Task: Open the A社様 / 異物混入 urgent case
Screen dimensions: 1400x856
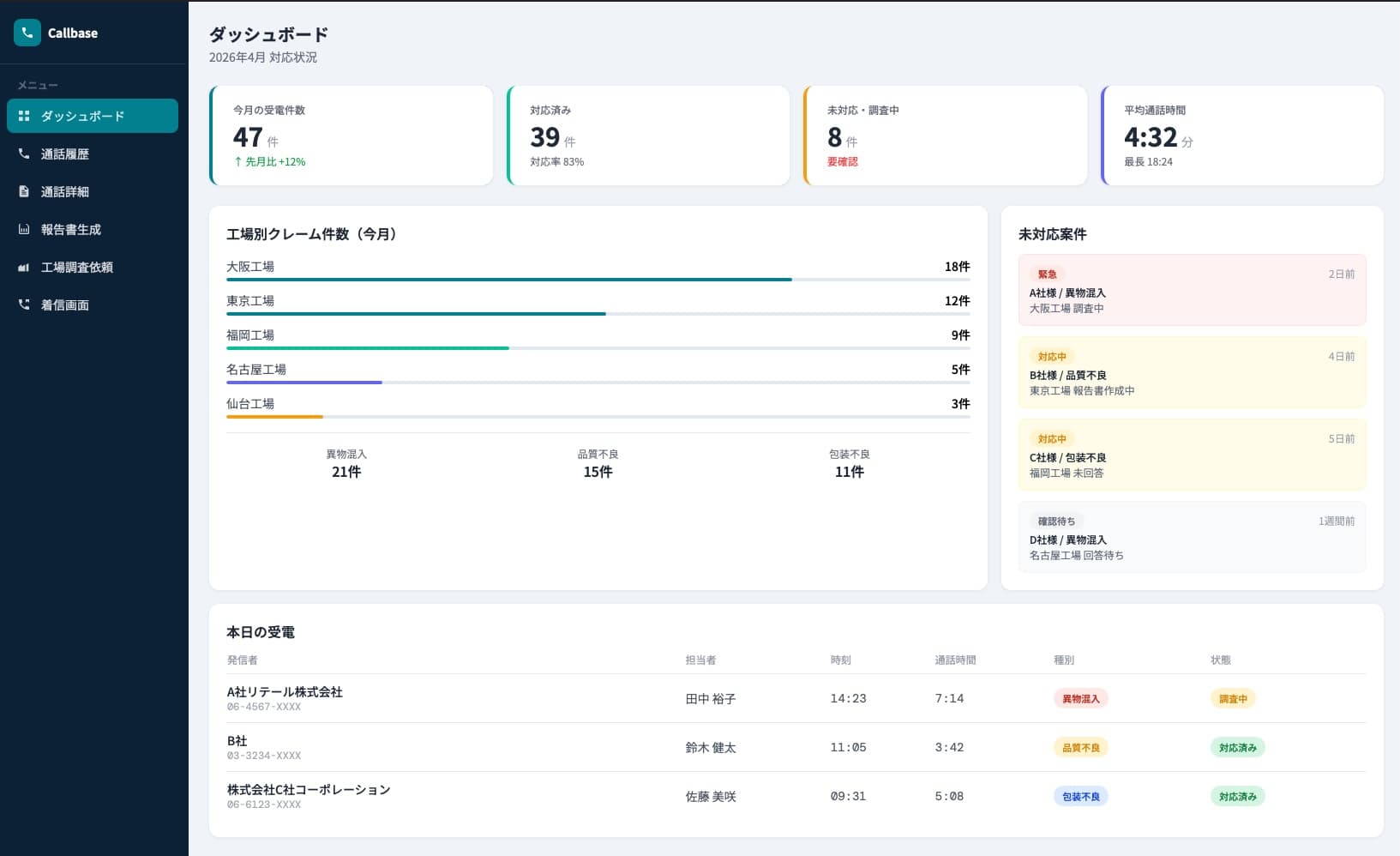Action: tap(1193, 290)
